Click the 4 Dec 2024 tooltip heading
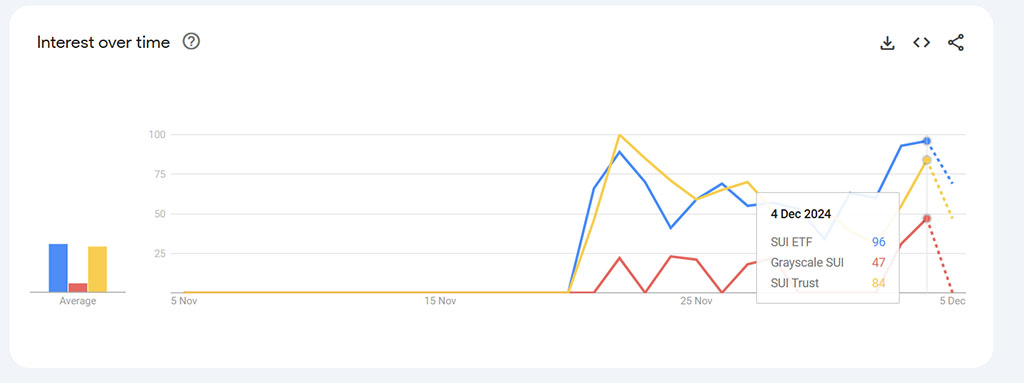This screenshot has height=383, width=1024. click(x=801, y=214)
